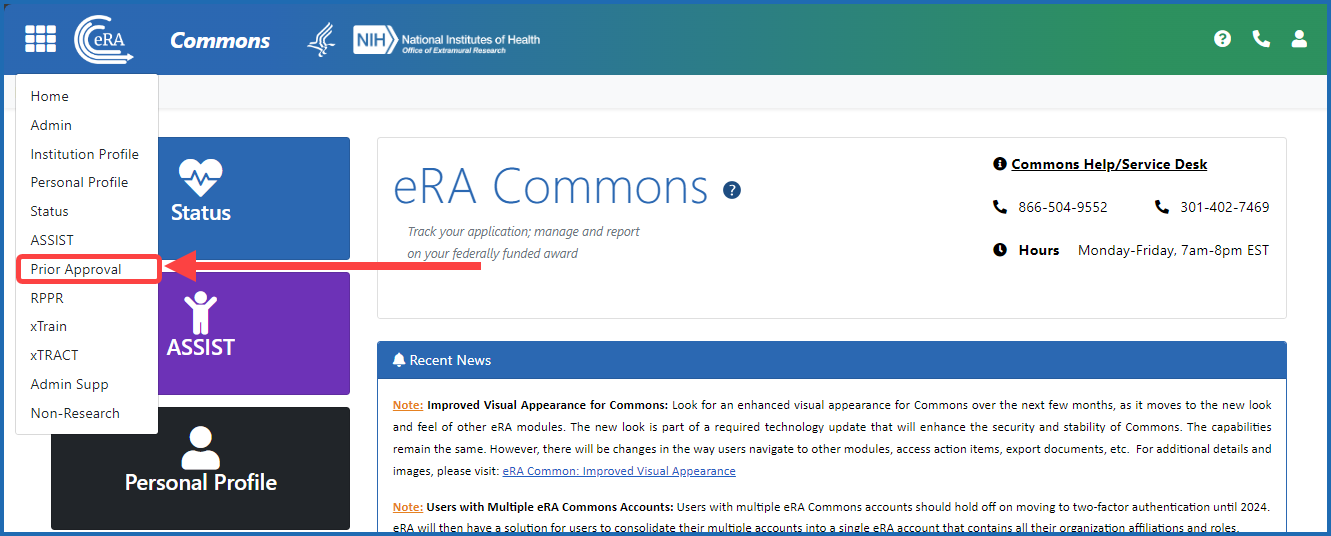Open the blue Status tile

pos(201,198)
